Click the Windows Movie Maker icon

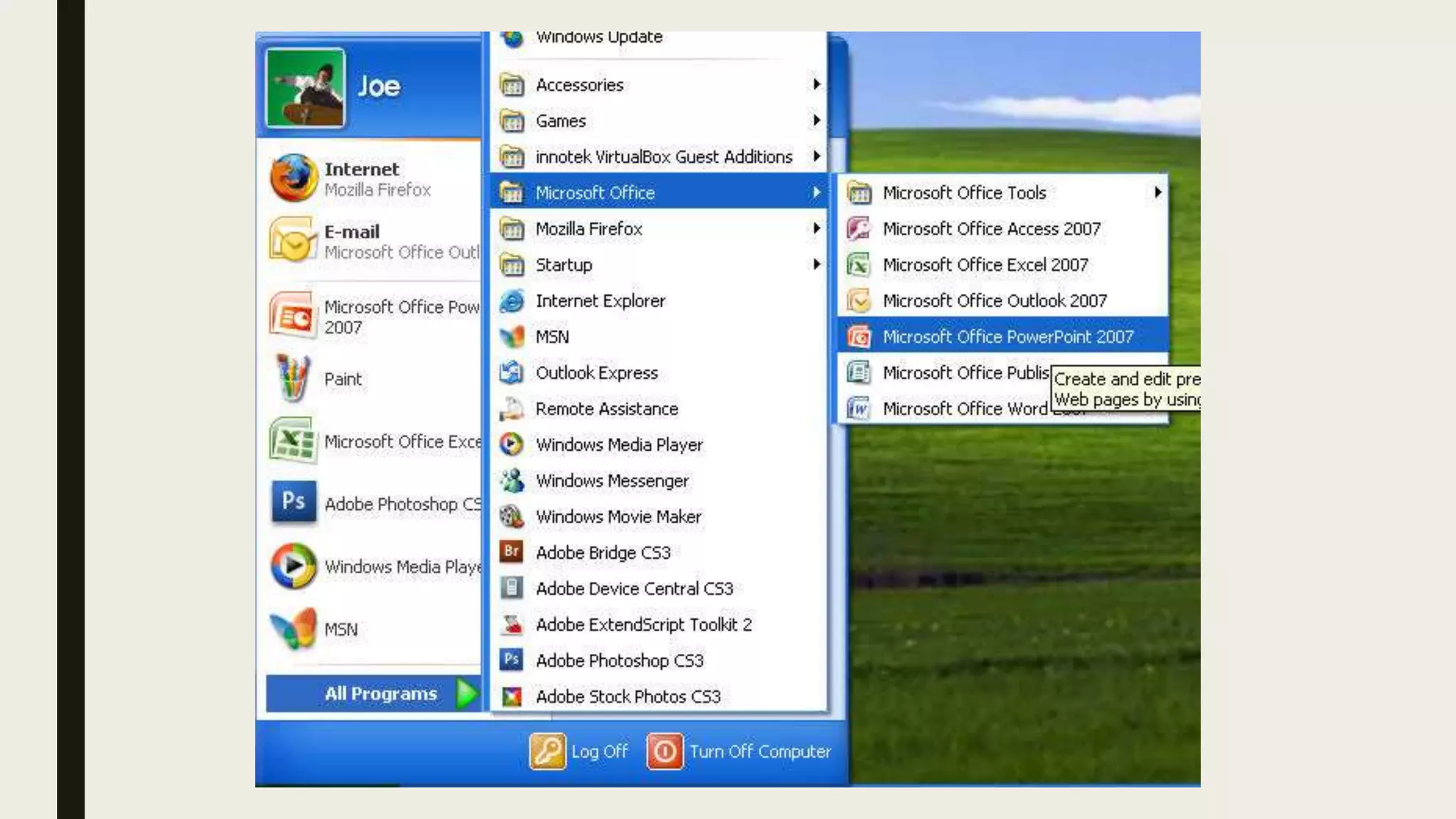511,516
